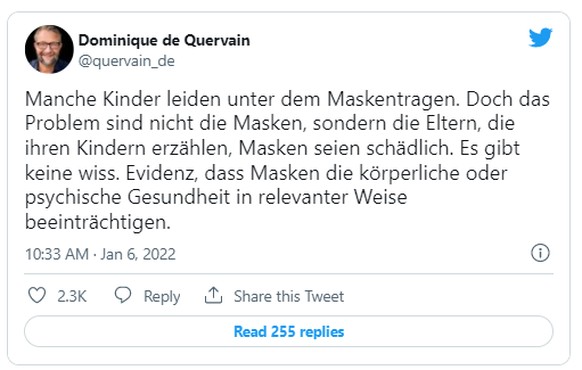Click the word Evidenz in tweet text
The width and height of the screenshot is (582, 370).
pyautogui.click(x=161, y=173)
